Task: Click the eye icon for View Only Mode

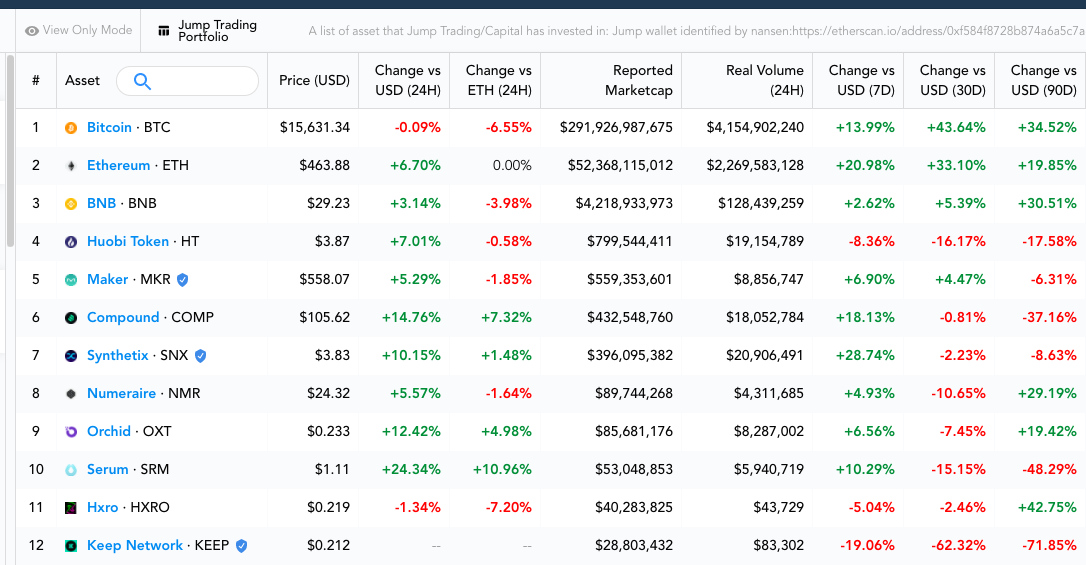Action: click(32, 31)
